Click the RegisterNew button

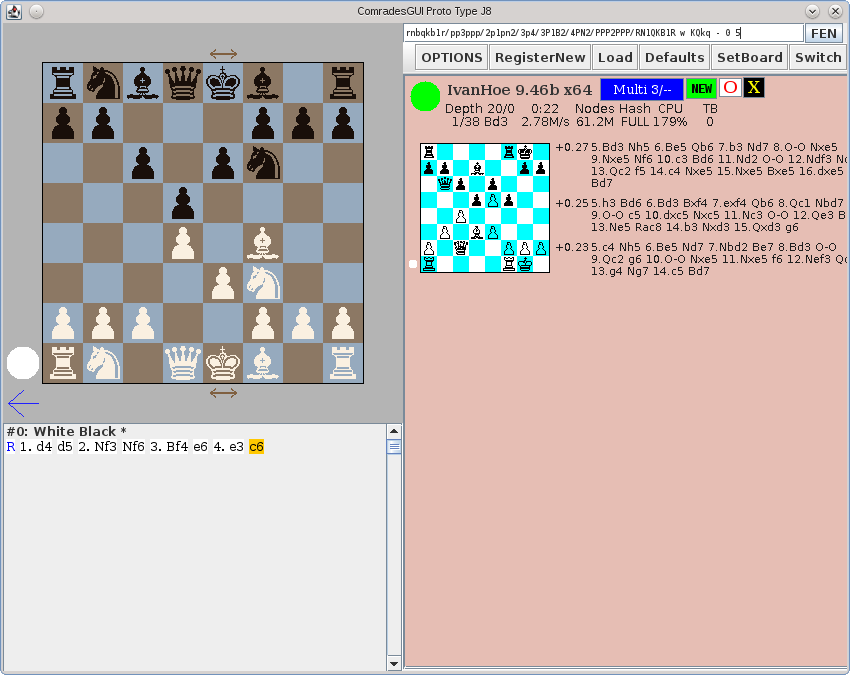tap(540, 57)
